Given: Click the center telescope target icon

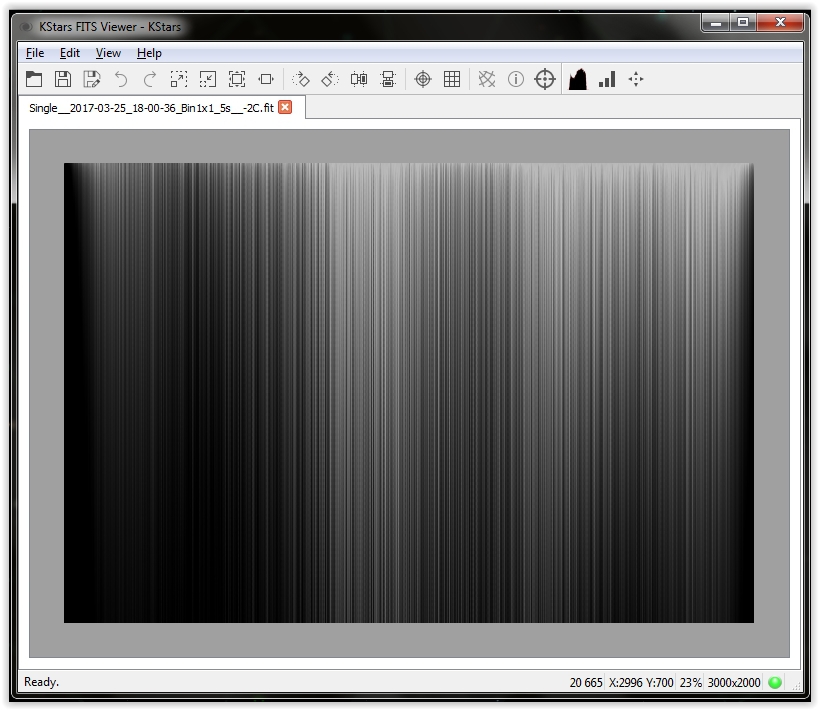Looking at the screenshot, I should tap(545, 79).
